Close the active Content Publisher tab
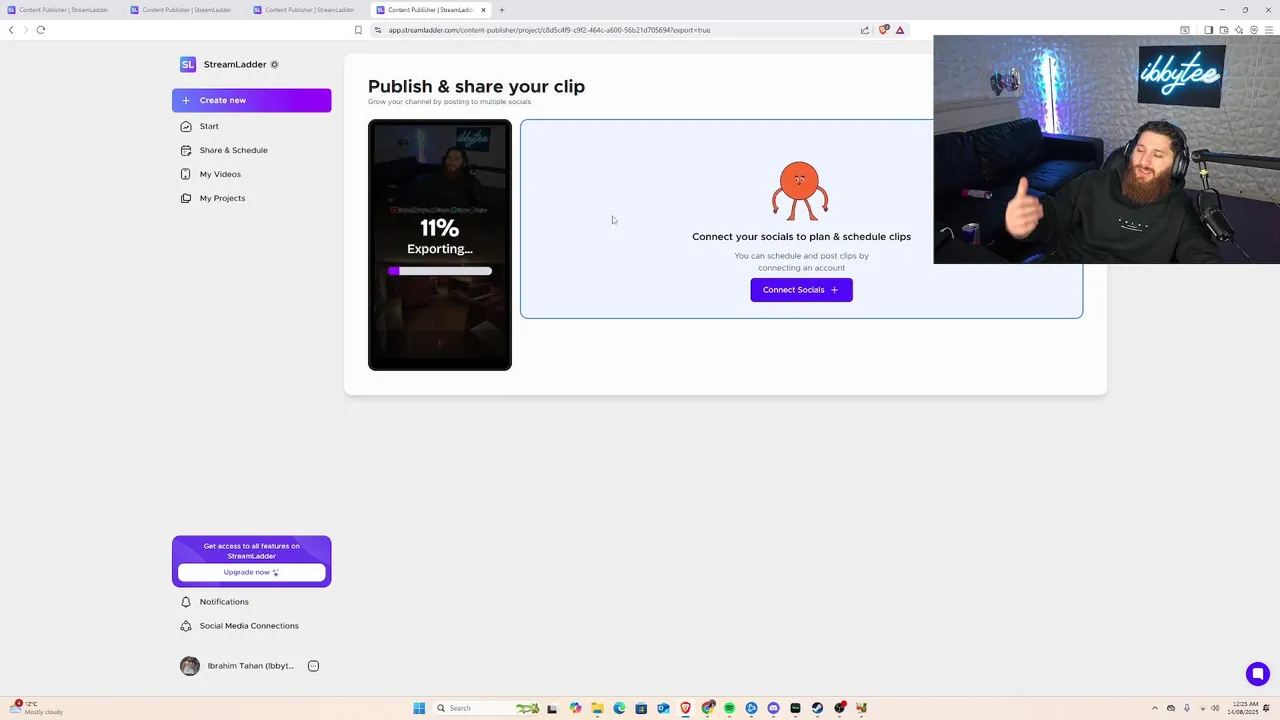This screenshot has height=720, width=1280. click(x=483, y=10)
